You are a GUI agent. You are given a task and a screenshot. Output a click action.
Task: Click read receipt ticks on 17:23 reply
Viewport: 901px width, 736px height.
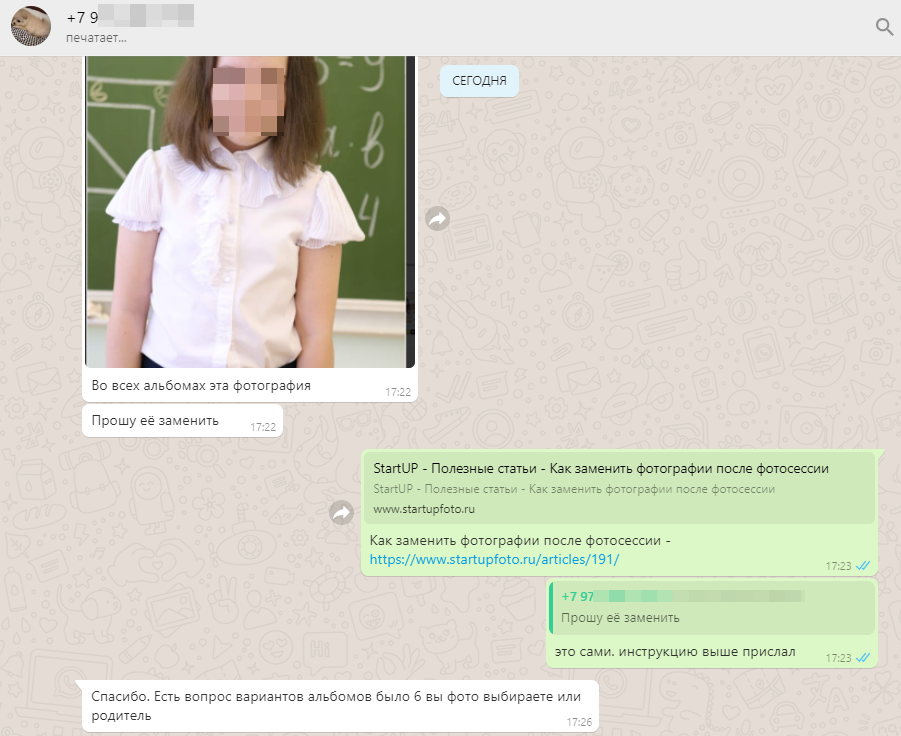(x=863, y=658)
